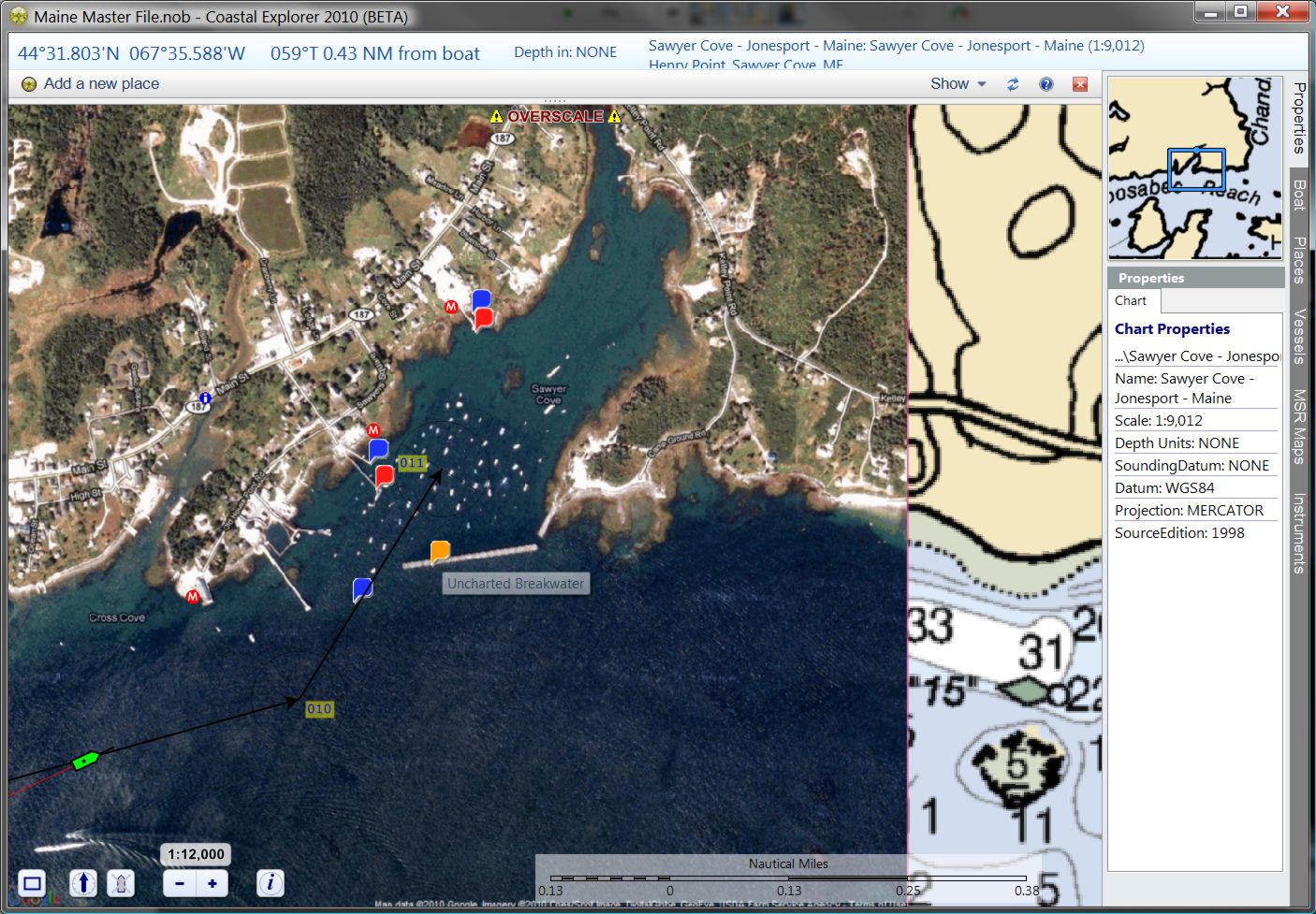Image resolution: width=1316 pixels, height=914 pixels.
Task: Open the Properties side tab
Action: pos(1299,118)
